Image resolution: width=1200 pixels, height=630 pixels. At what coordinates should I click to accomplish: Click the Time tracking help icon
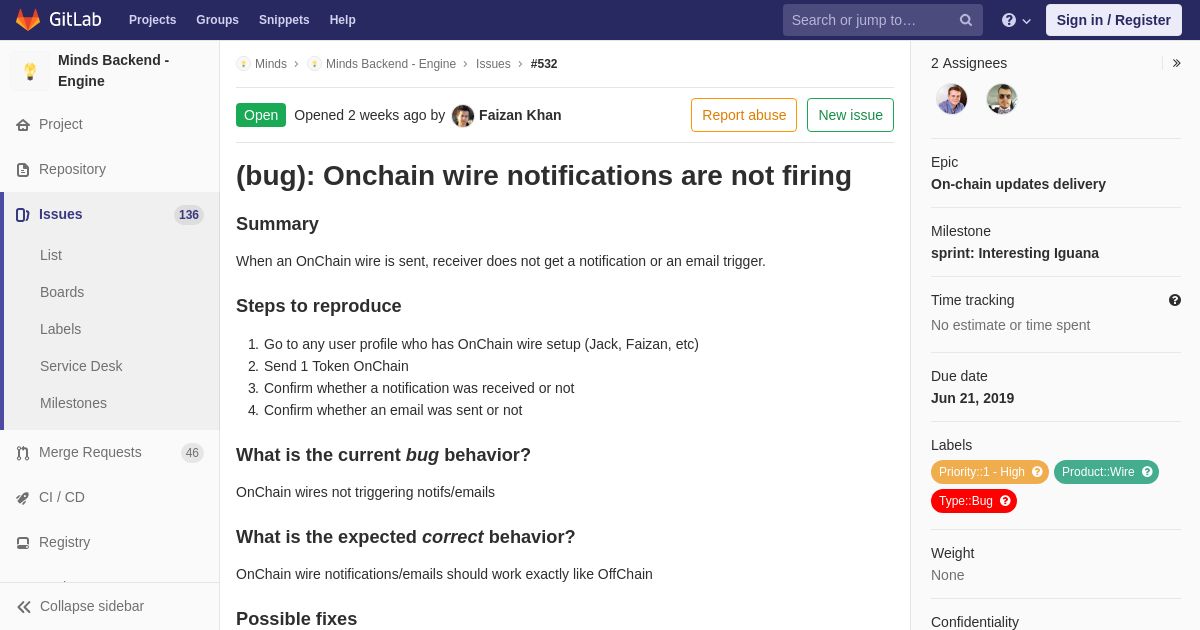click(1174, 300)
